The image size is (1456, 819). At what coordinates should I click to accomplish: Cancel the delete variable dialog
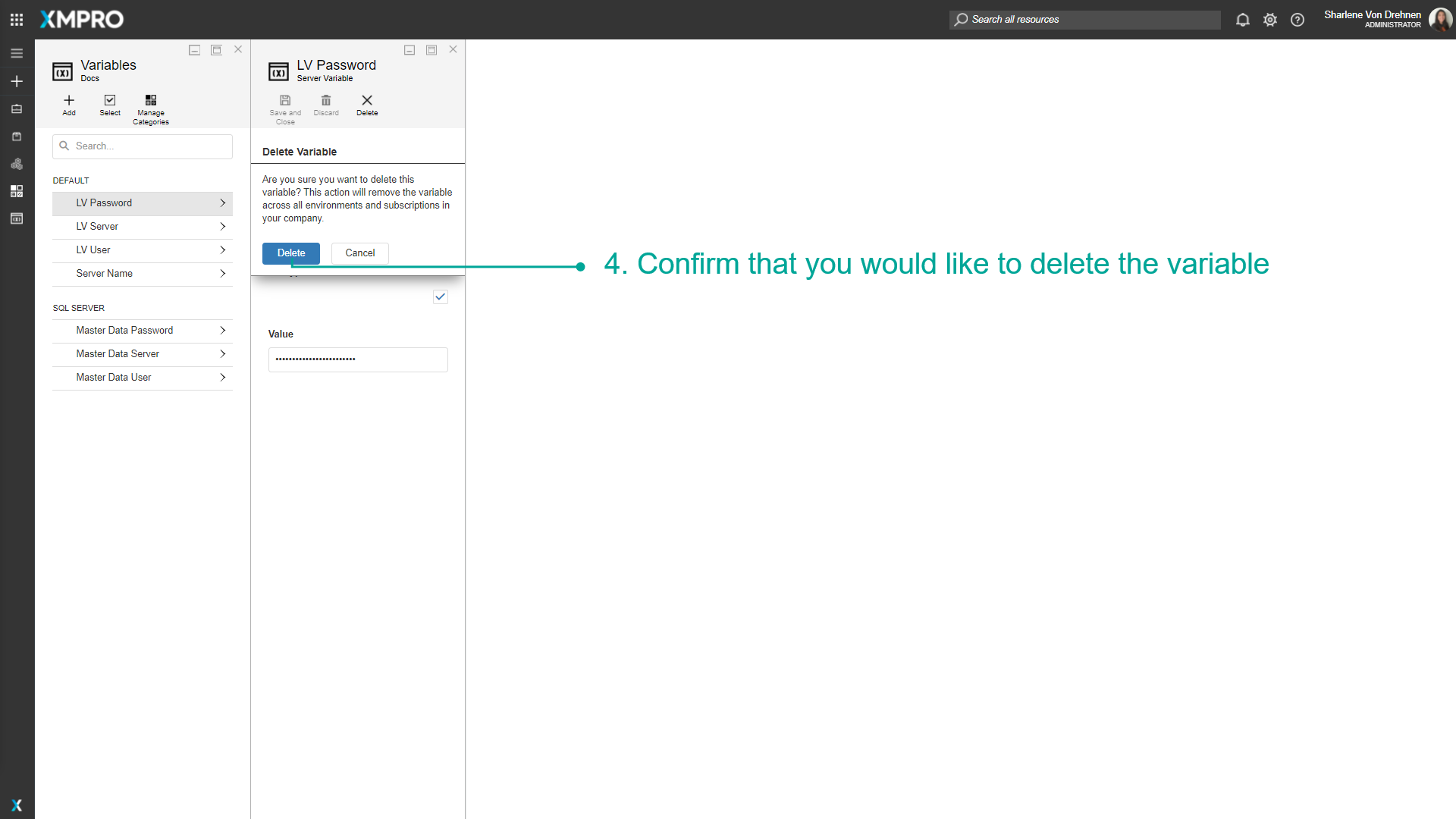click(x=359, y=253)
